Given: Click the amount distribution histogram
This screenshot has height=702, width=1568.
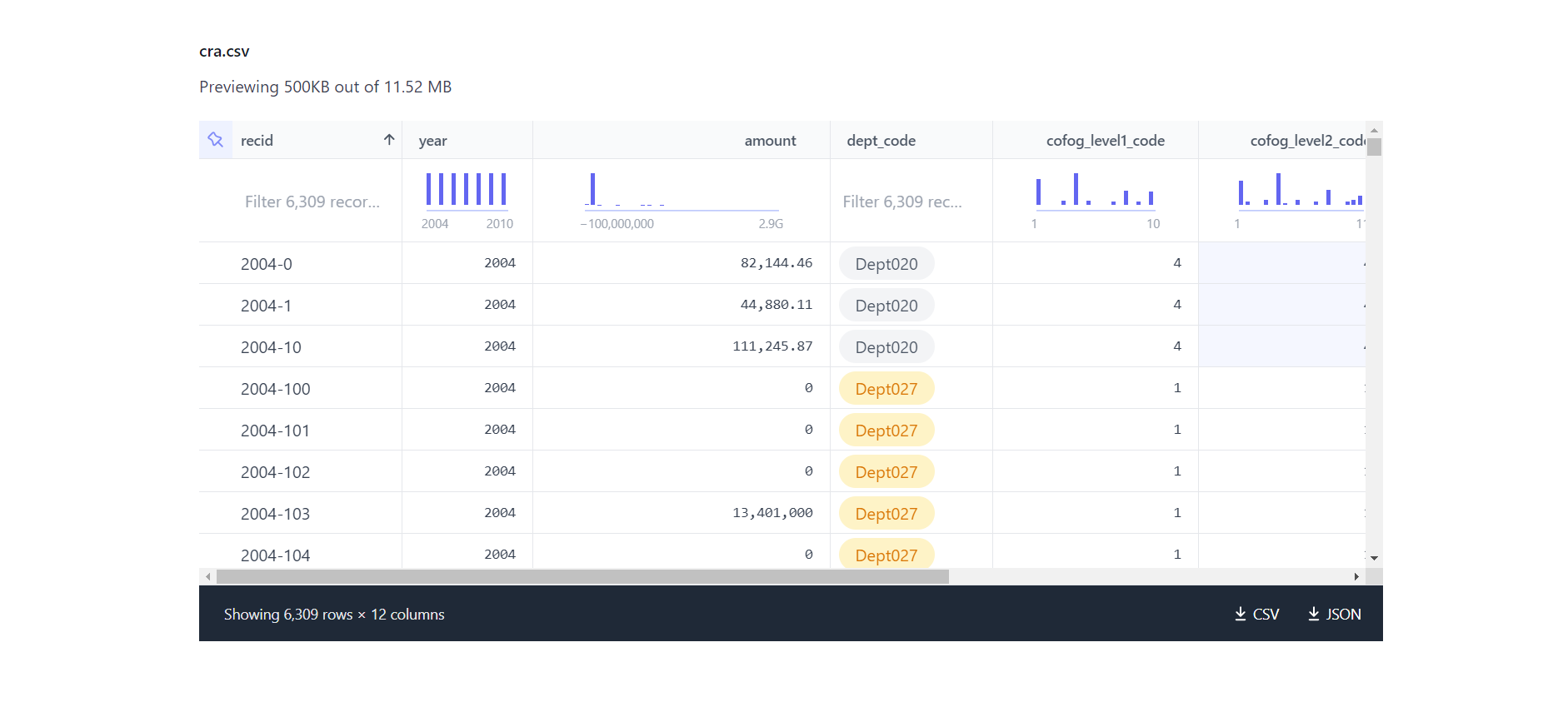Looking at the screenshot, I should pyautogui.click(x=681, y=190).
